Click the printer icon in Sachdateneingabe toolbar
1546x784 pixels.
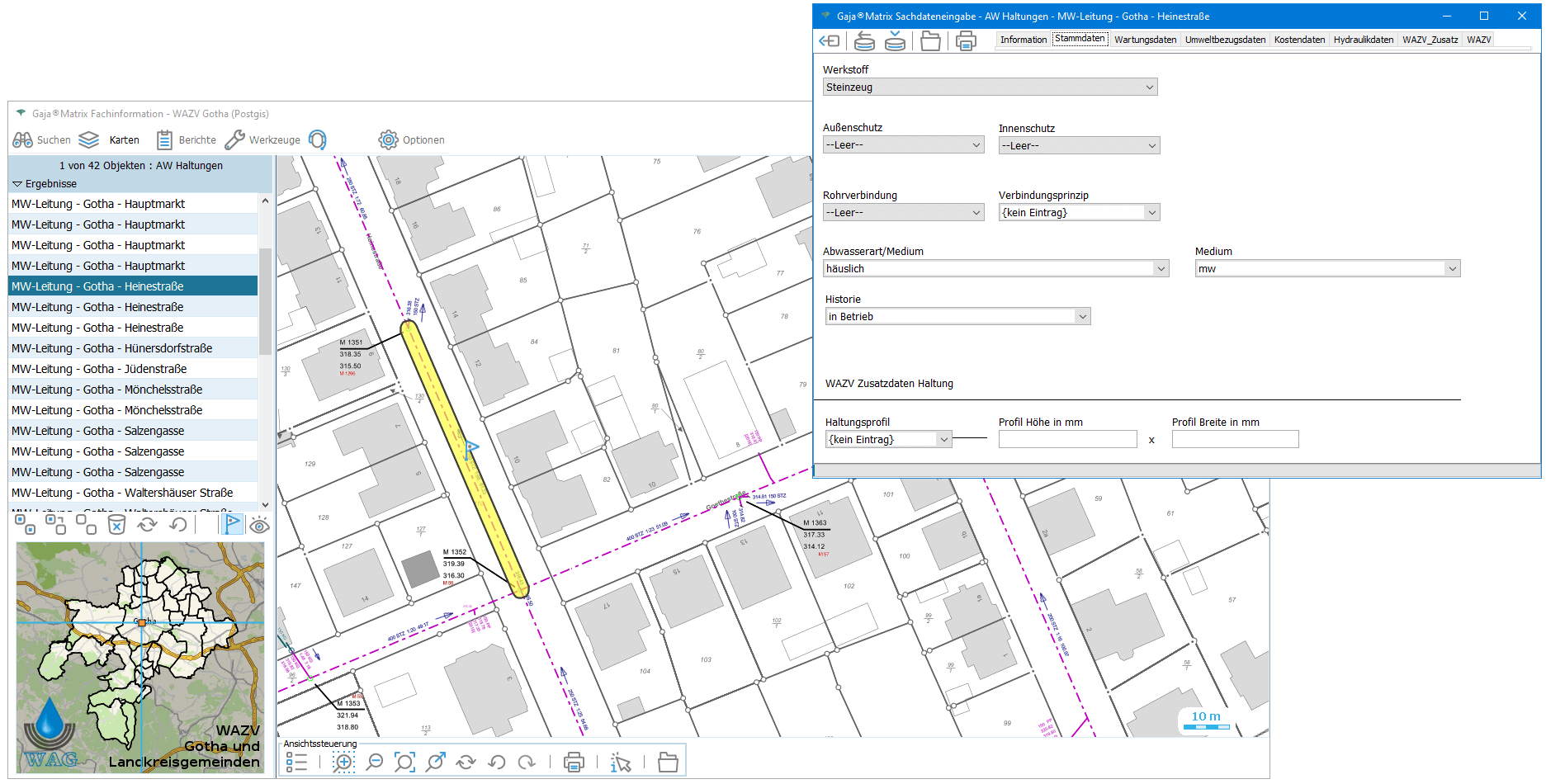pyautogui.click(x=966, y=40)
